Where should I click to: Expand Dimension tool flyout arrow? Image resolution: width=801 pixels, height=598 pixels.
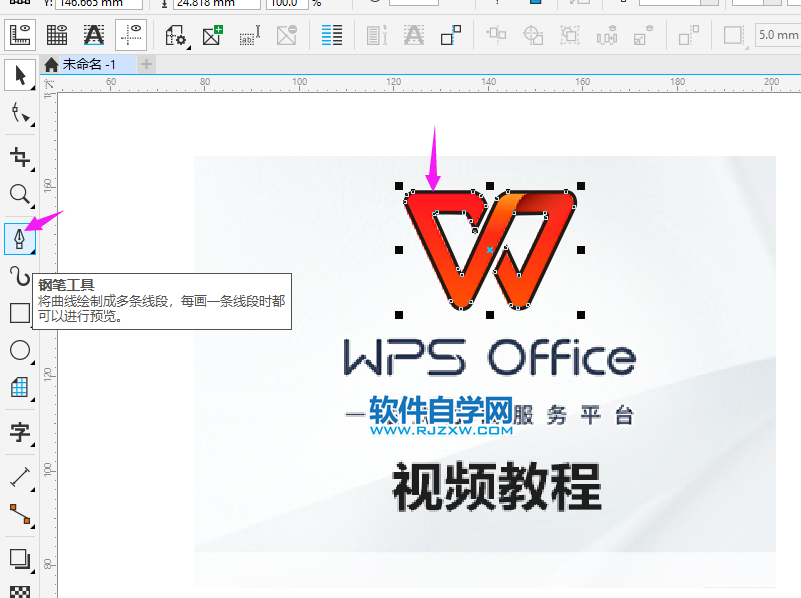(33, 489)
